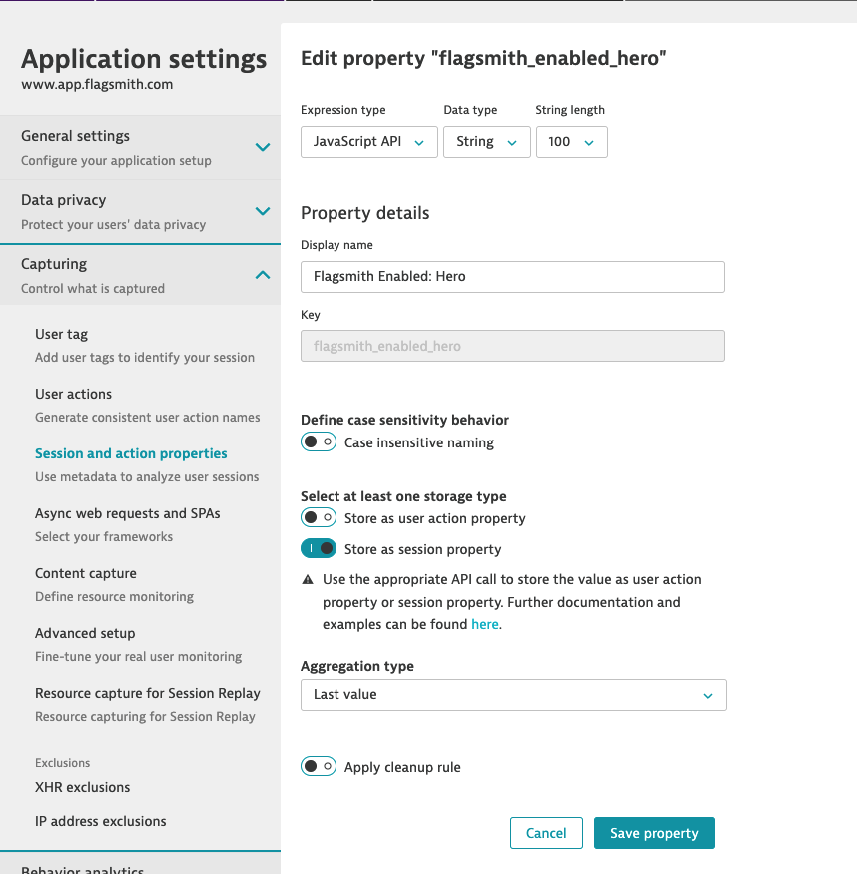This screenshot has width=857, height=874.
Task: Disable Store as session property
Action: [x=319, y=548]
